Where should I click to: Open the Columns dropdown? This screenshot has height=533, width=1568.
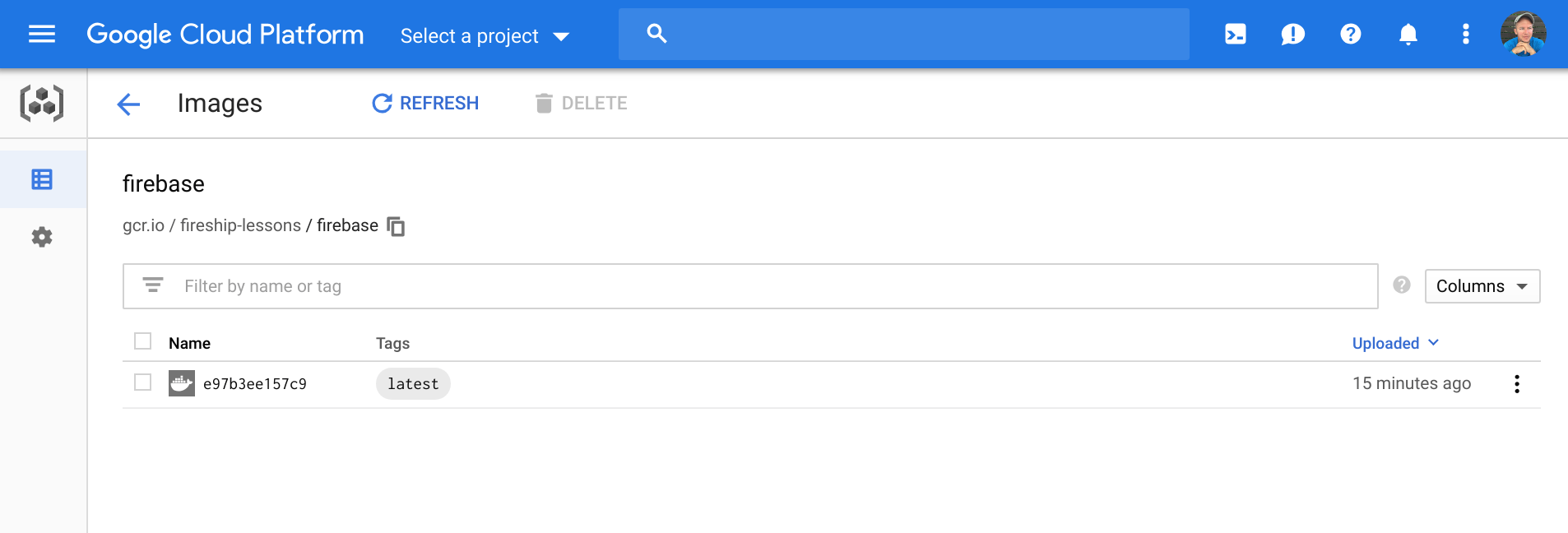click(1482, 286)
